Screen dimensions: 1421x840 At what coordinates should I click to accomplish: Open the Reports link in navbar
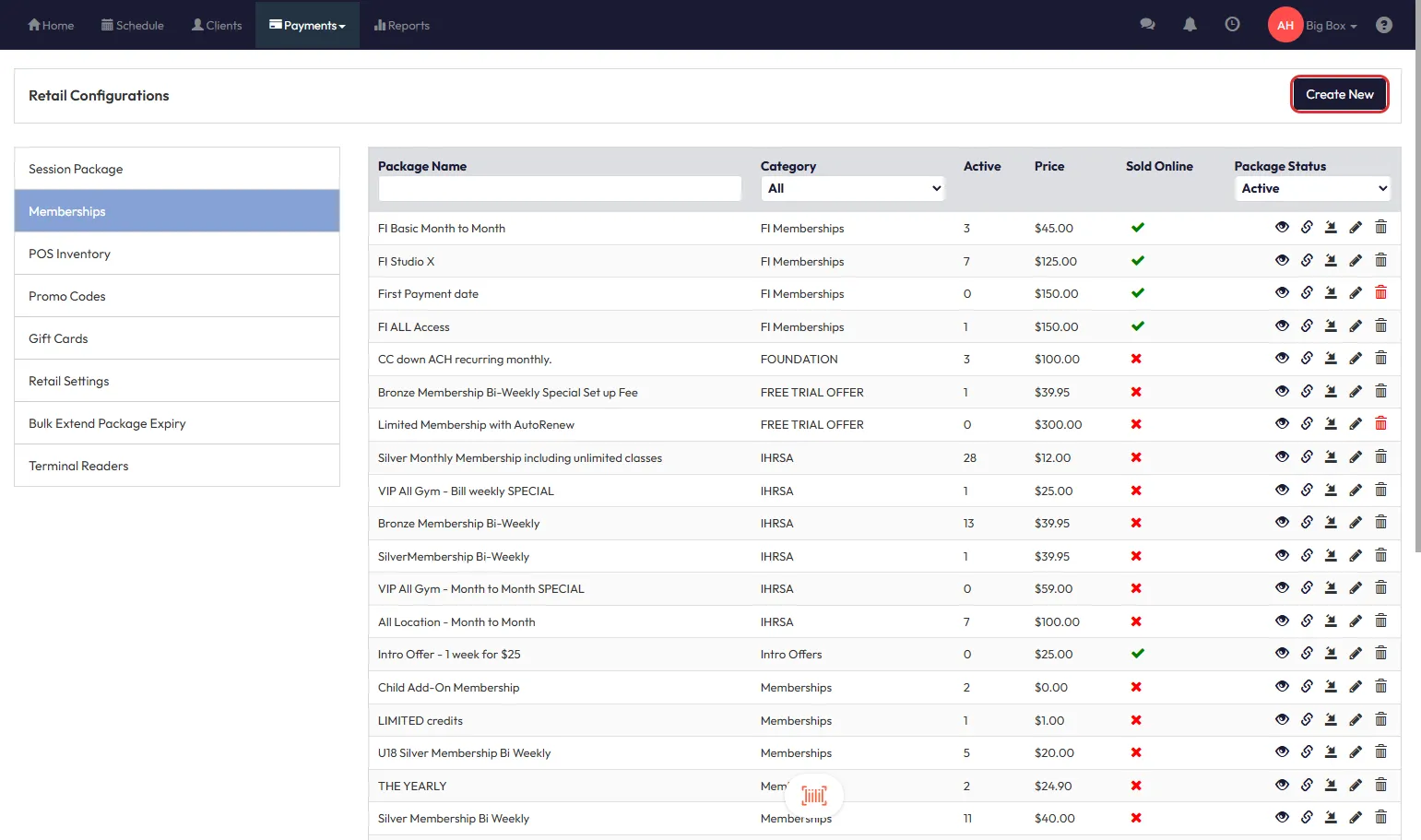point(402,26)
